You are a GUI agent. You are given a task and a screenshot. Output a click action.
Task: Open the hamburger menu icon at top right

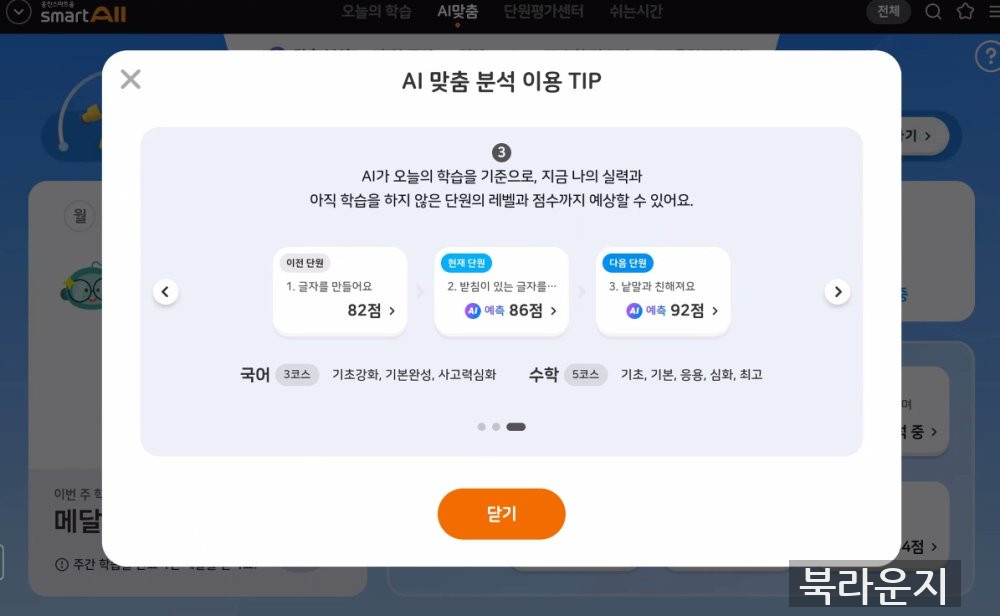[x=994, y=11]
